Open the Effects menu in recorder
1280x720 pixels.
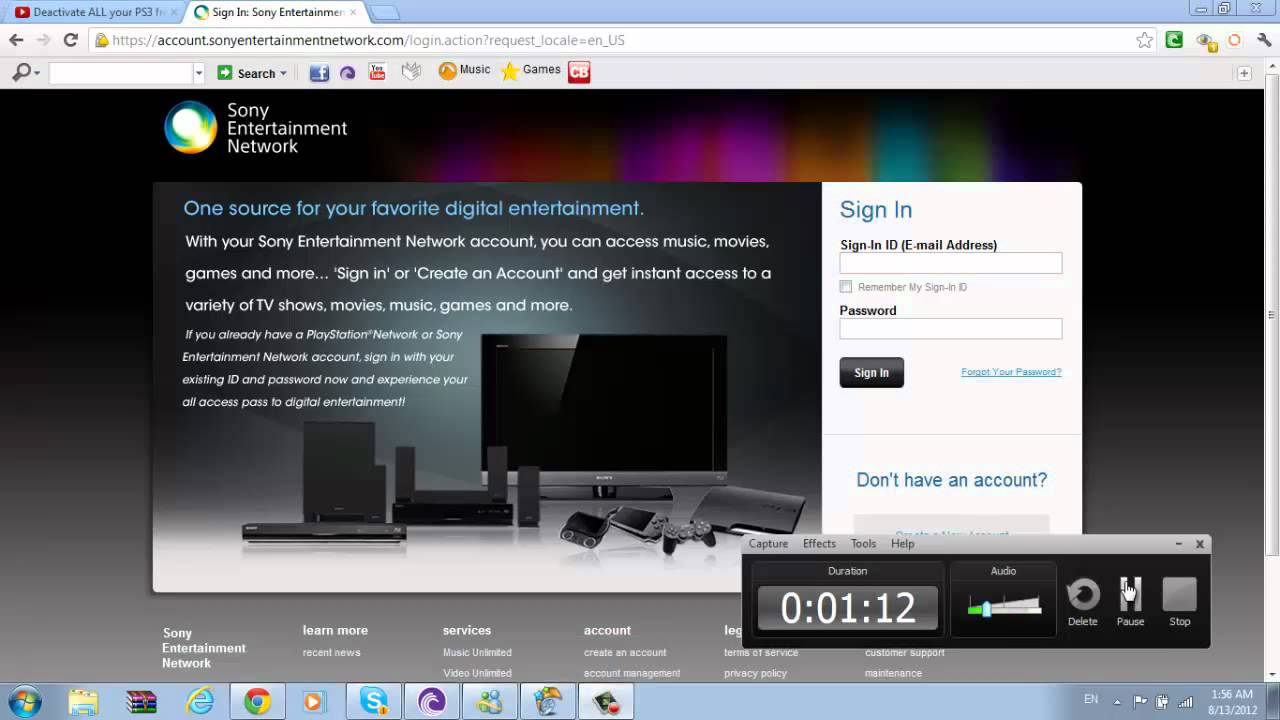click(x=819, y=543)
